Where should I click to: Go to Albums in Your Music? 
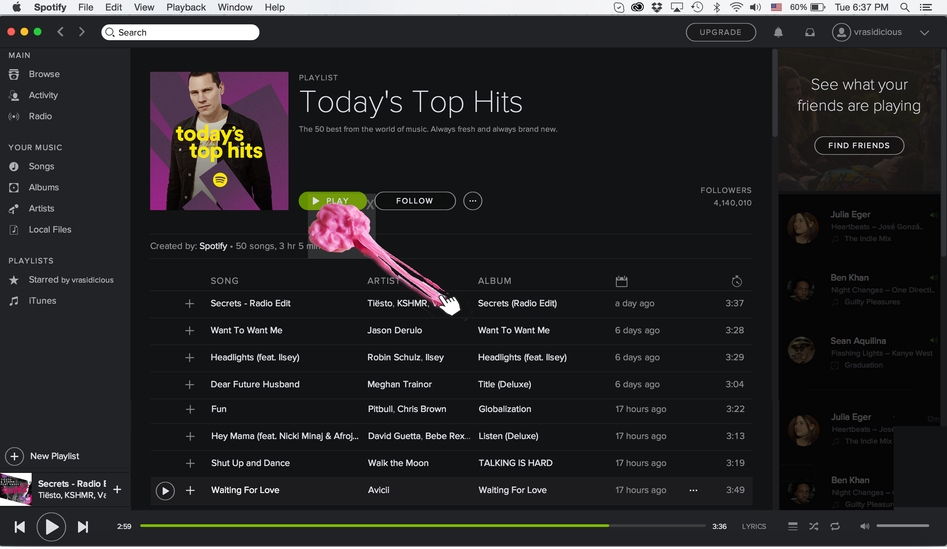[43, 188]
